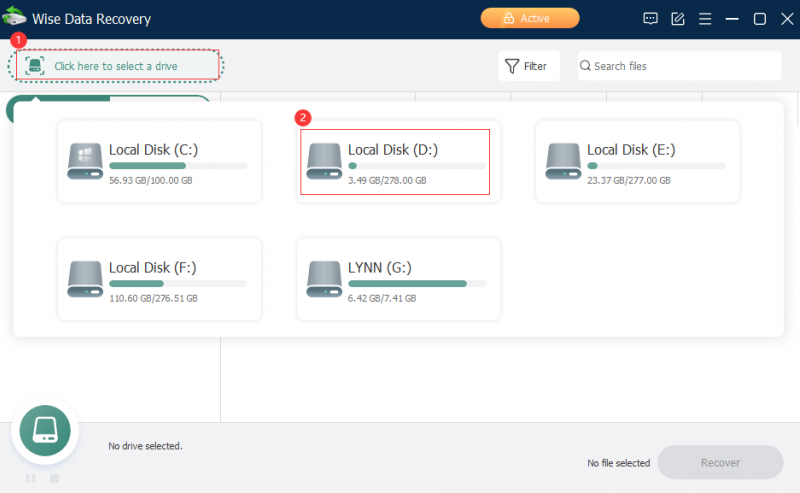Click the '23.37 GB/277.00 GB' text
The width and height of the screenshot is (800, 493).
[x=629, y=180]
